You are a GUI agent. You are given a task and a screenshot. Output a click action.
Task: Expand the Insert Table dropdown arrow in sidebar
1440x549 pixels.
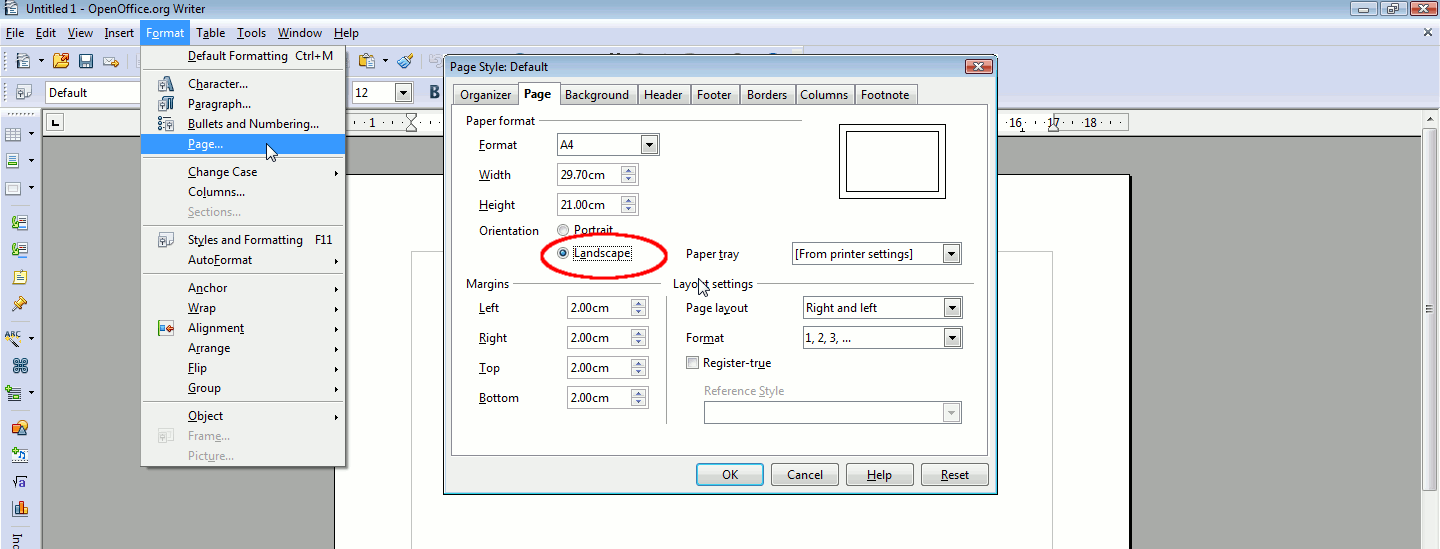[32, 133]
